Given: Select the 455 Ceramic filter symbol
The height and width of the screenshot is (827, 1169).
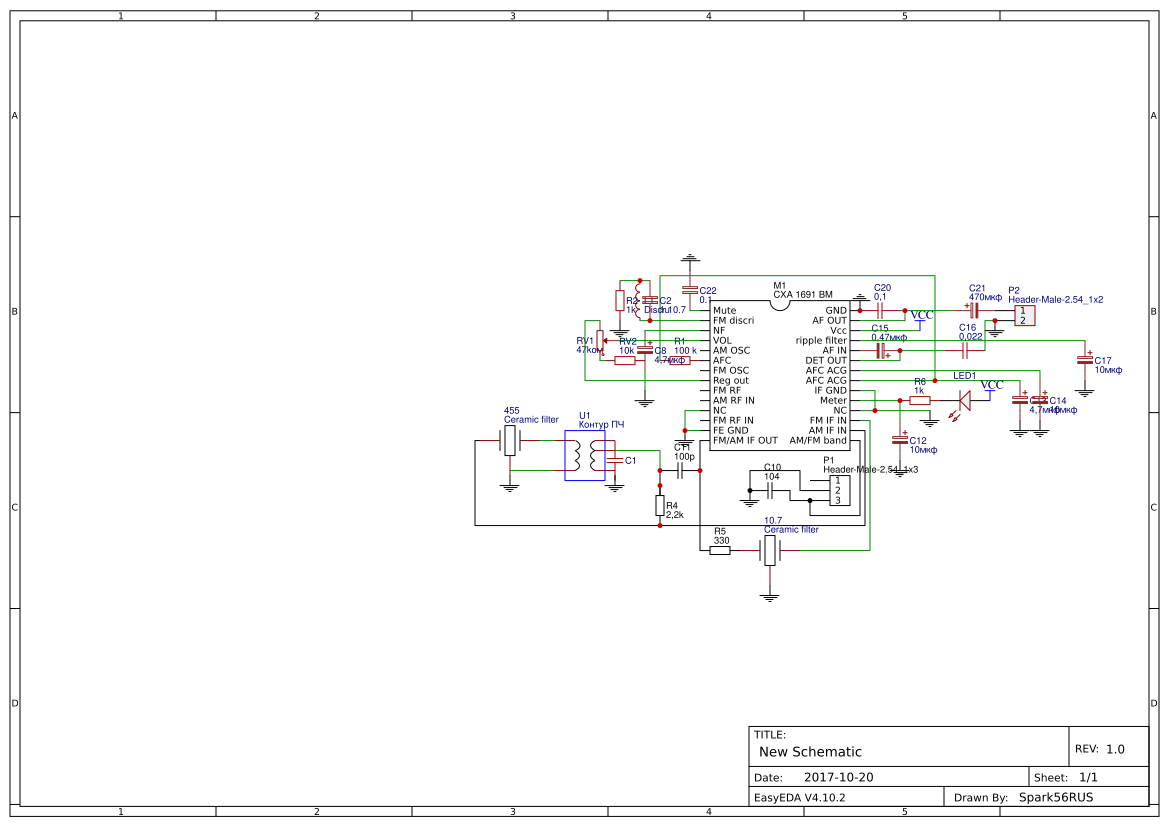Looking at the screenshot, I should tap(510, 442).
